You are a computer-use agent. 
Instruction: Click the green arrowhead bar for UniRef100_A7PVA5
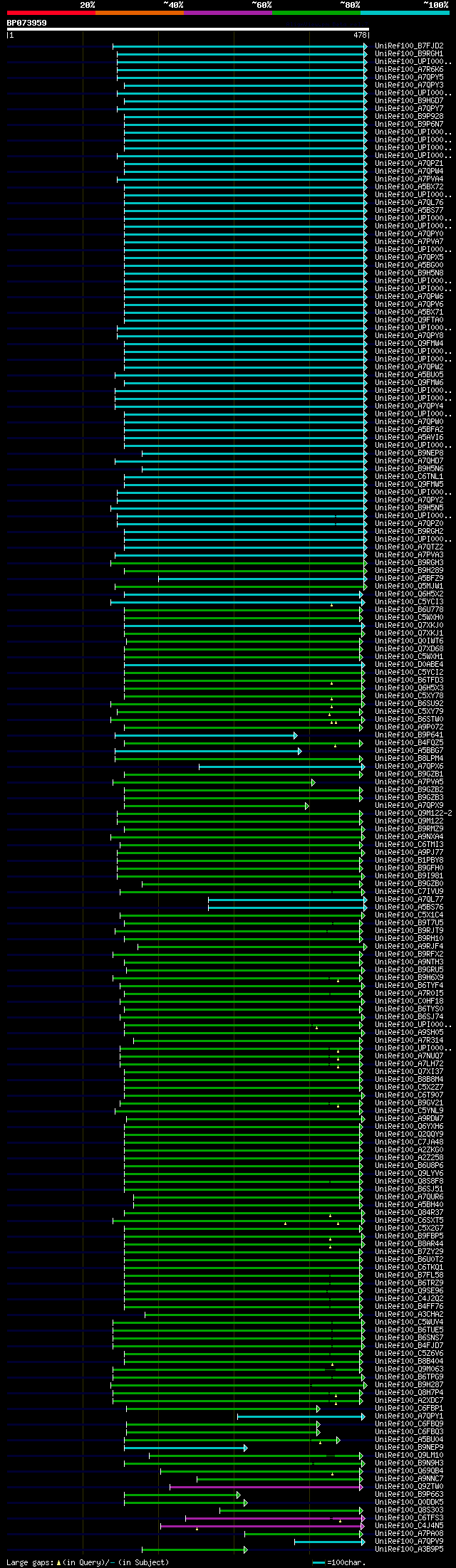[x=214, y=782]
